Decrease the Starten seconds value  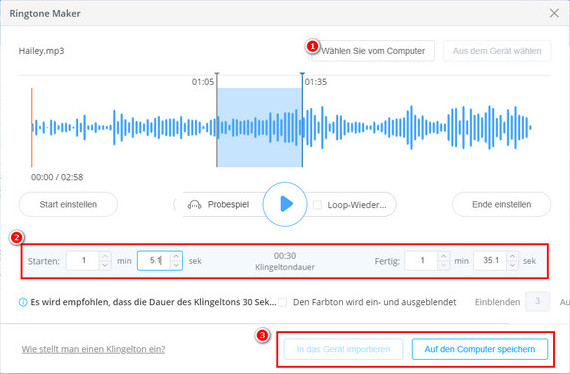tap(176, 265)
